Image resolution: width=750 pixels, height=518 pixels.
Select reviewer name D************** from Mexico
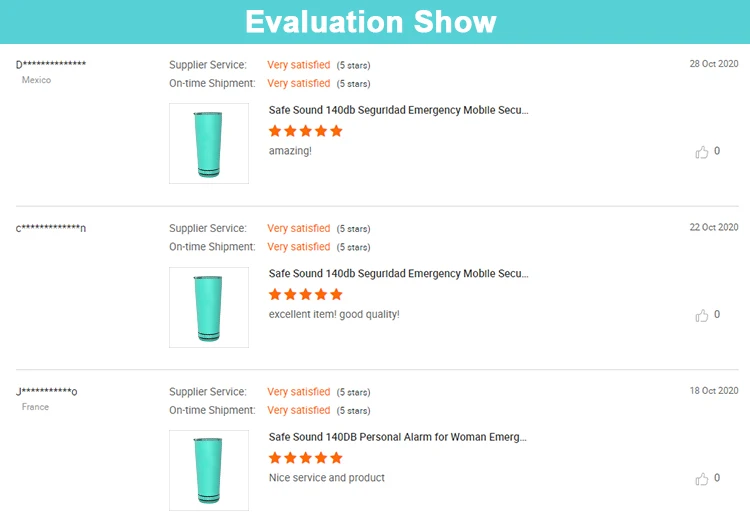point(51,65)
